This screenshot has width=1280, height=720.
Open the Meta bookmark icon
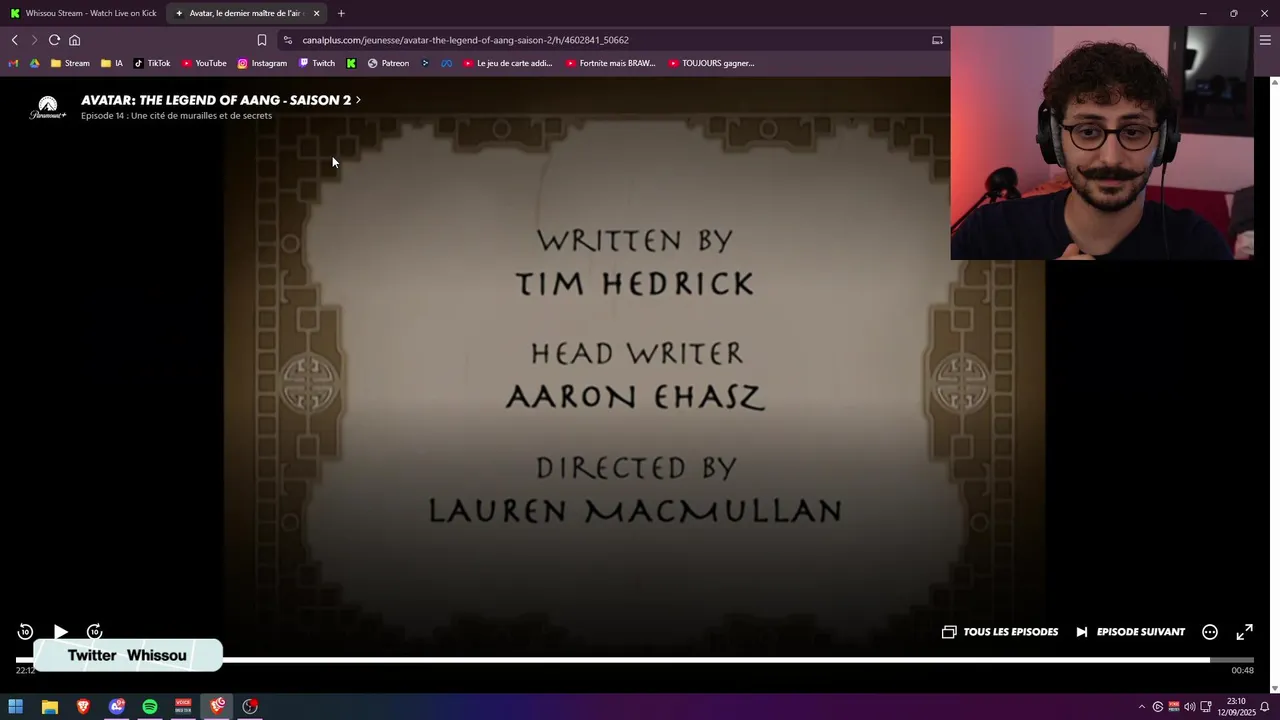click(446, 63)
